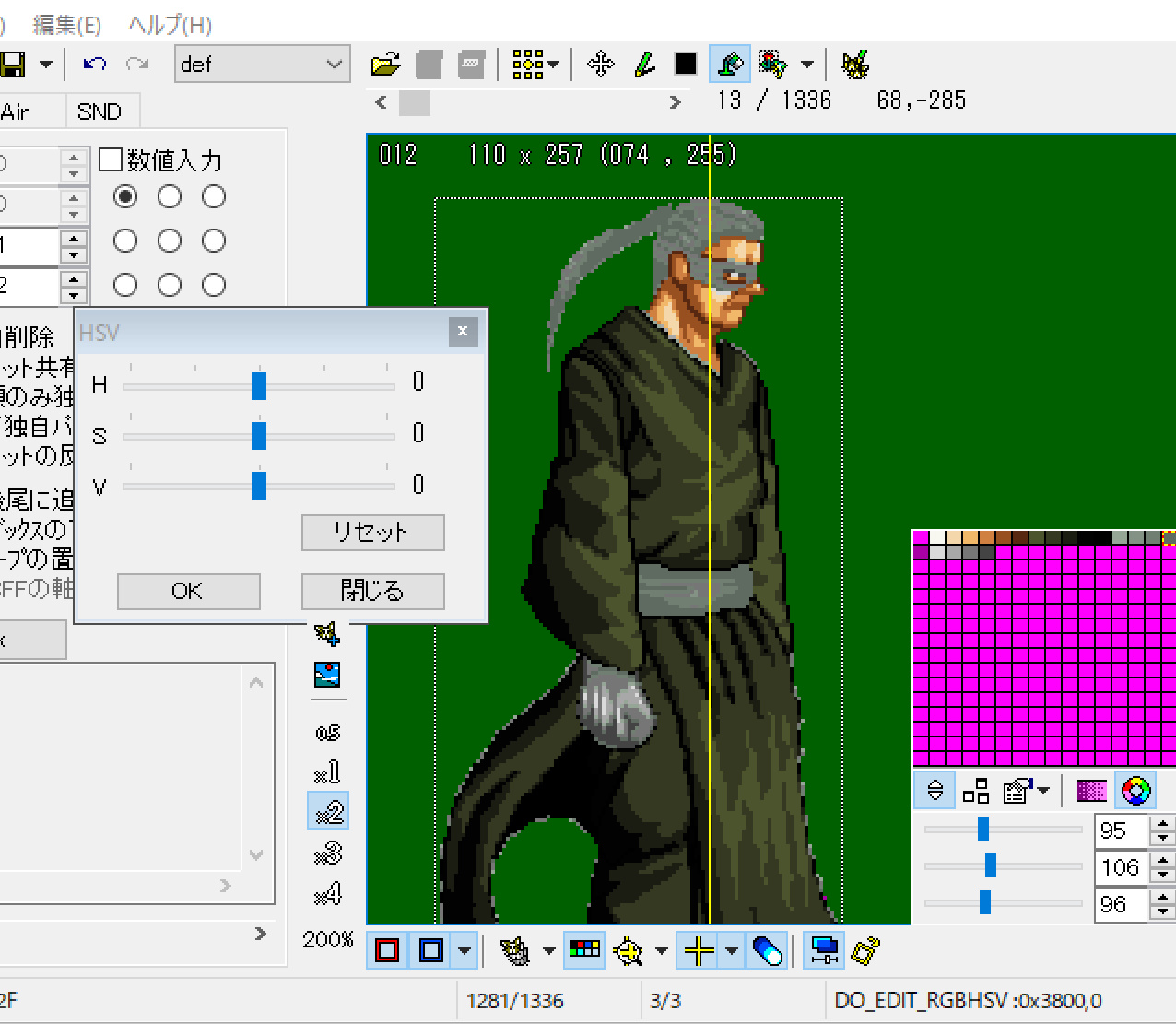1176x1024 pixels.
Task: Open dropdown next to blue box icon
Action: 465,950
